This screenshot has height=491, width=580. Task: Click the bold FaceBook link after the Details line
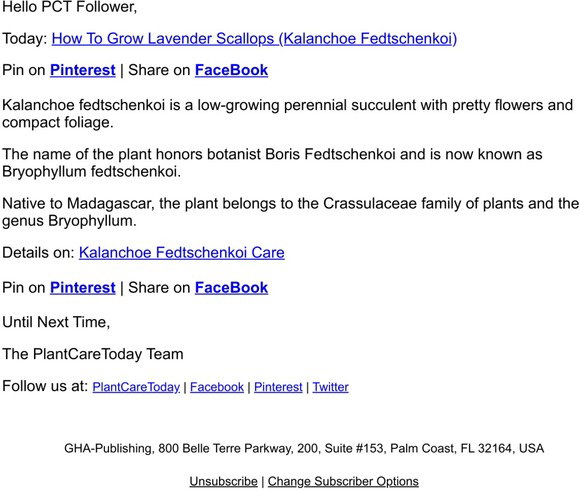(232, 288)
